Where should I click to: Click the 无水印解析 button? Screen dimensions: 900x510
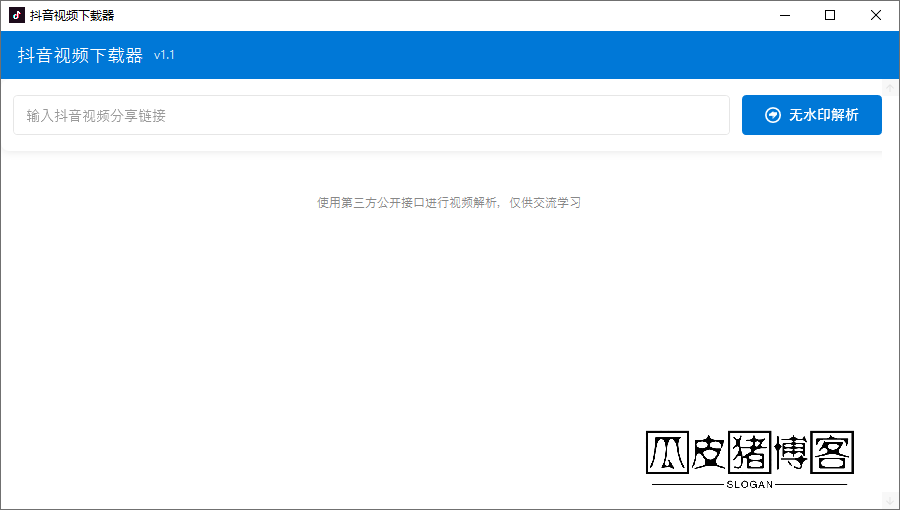point(812,115)
